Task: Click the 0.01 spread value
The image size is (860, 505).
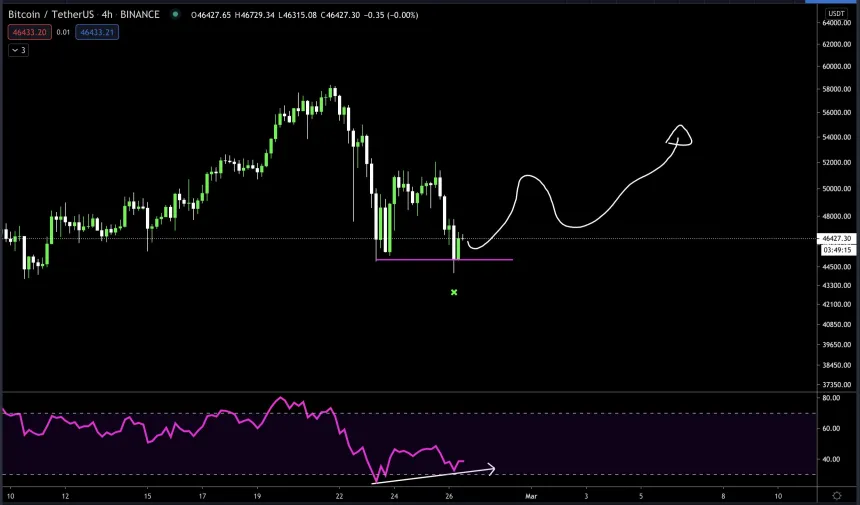Action: click(63, 32)
